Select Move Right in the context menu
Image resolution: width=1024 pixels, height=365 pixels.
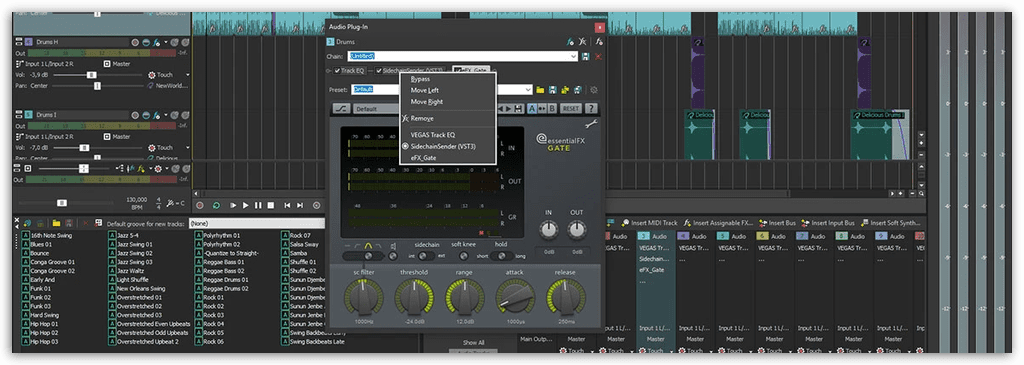[426, 102]
